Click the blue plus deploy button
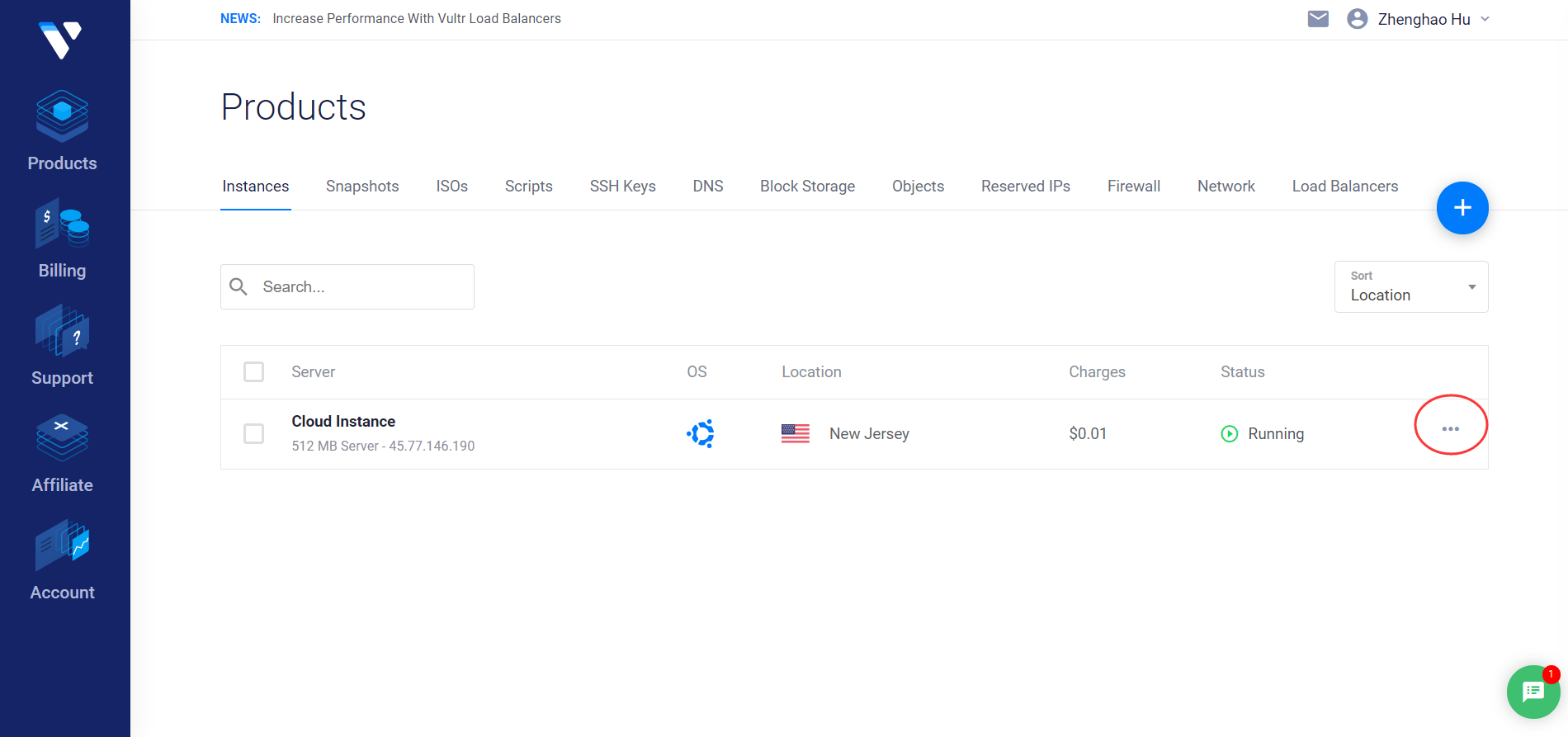1568x737 pixels. 1462,208
